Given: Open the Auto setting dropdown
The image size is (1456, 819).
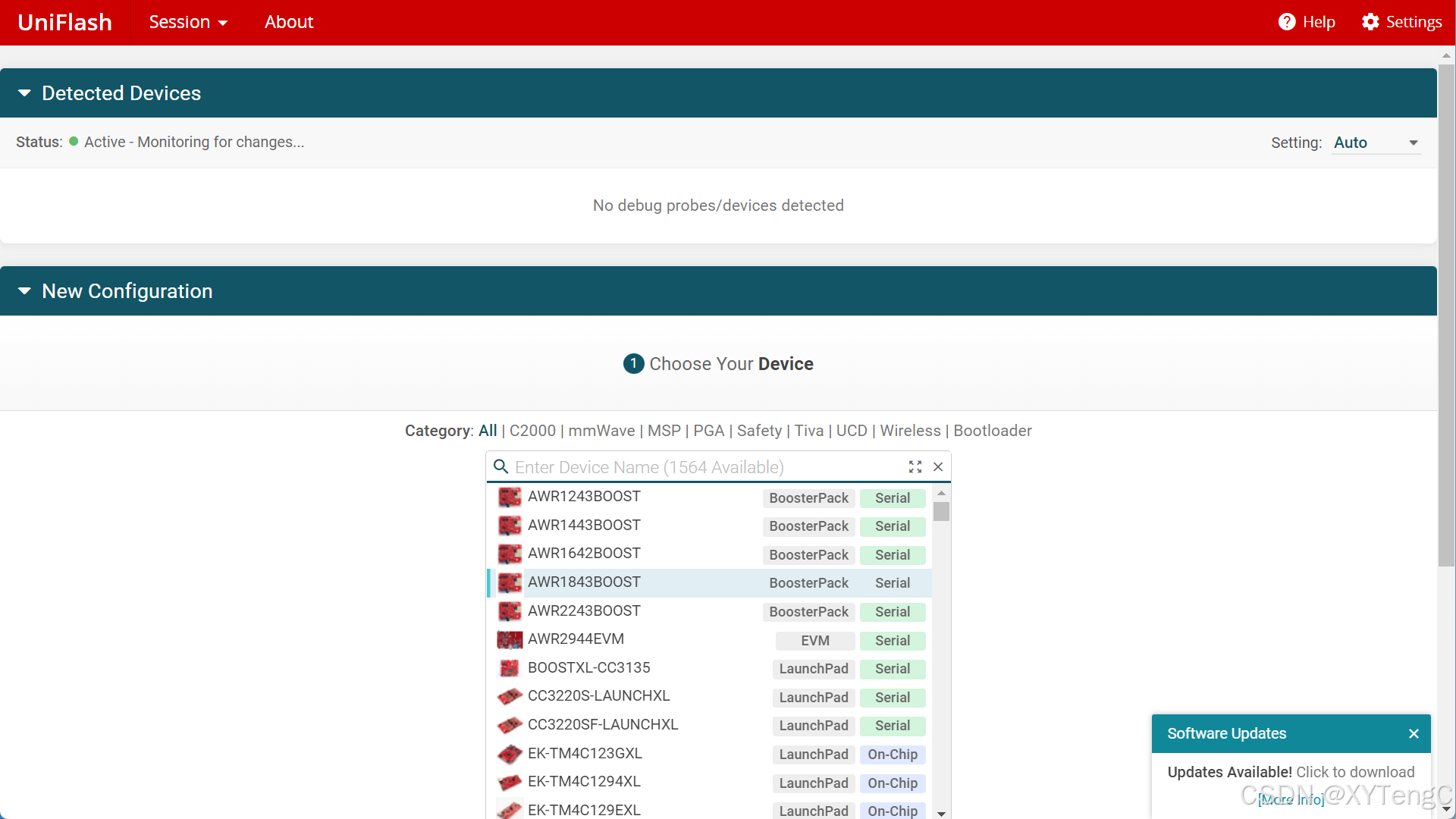Looking at the screenshot, I should point(1376,143).
